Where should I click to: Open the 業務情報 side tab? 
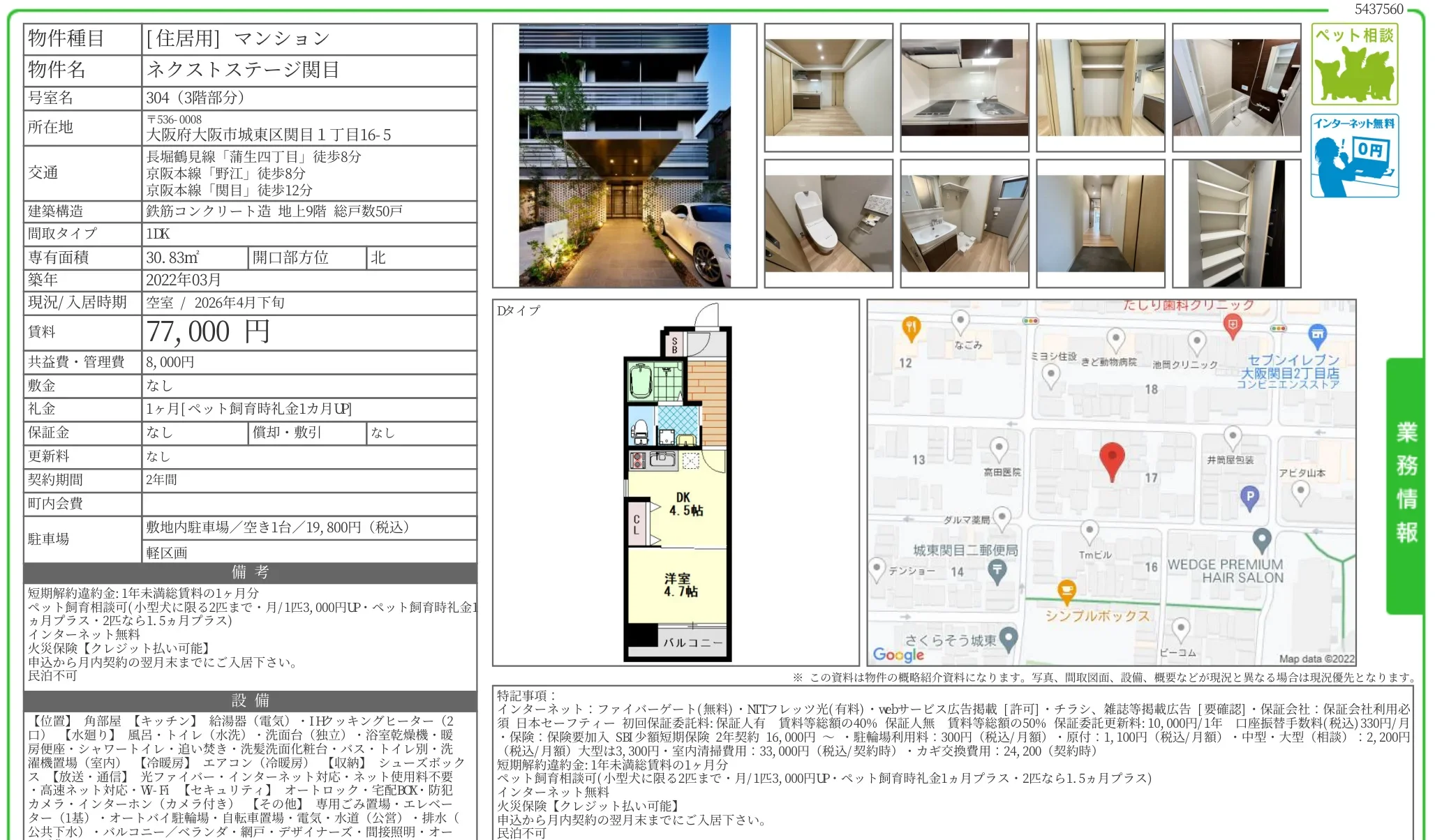(x=1406, y=485)
